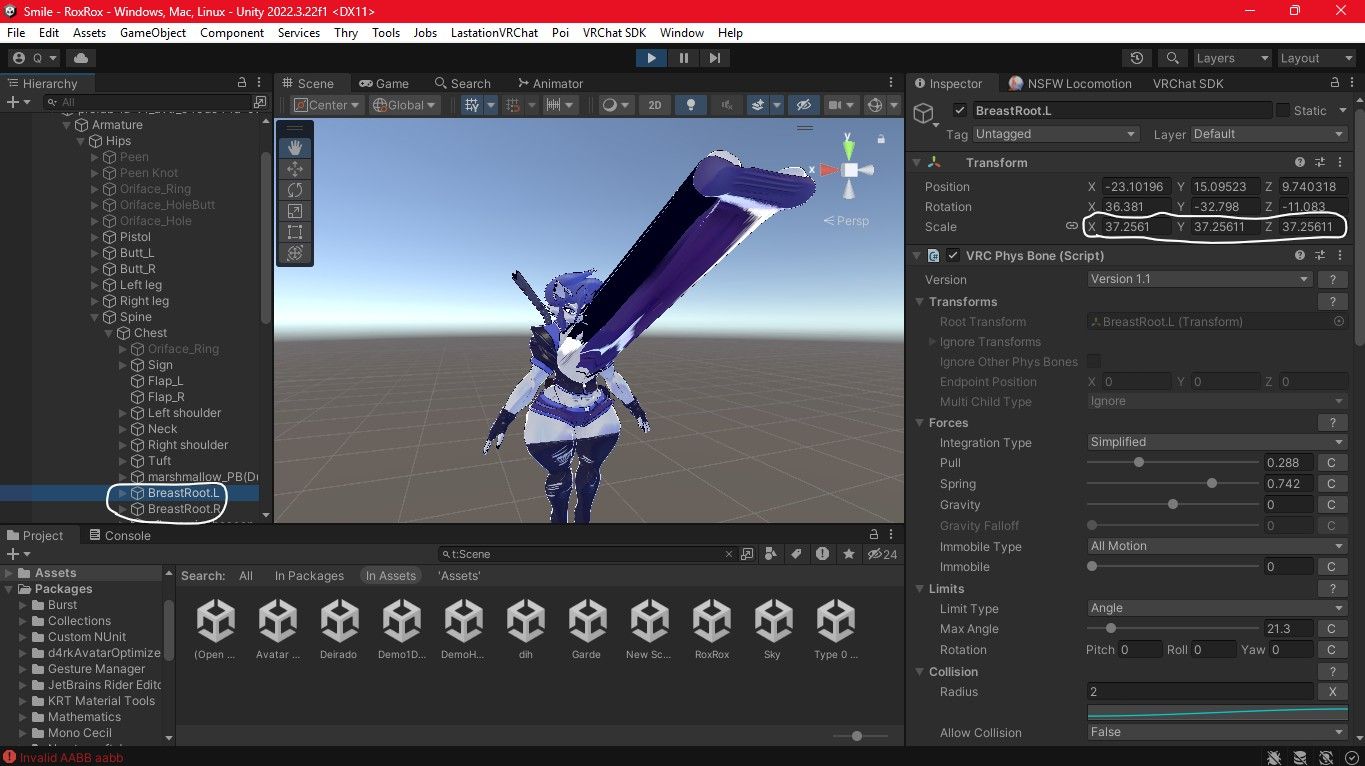Click the draw mode shading icon
1365x766 pixels.
pyautogui.click(x=608, y=105)
